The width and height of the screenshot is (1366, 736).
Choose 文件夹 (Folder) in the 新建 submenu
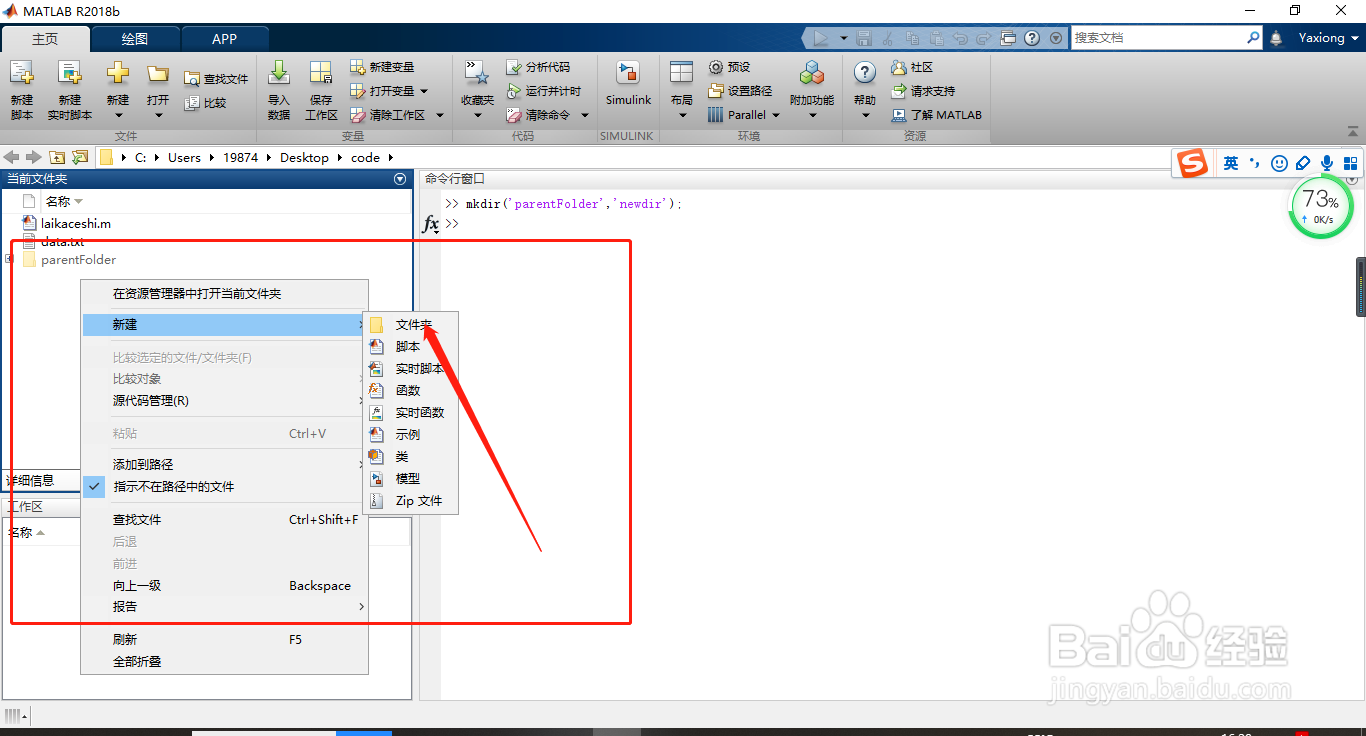point(410,325)
